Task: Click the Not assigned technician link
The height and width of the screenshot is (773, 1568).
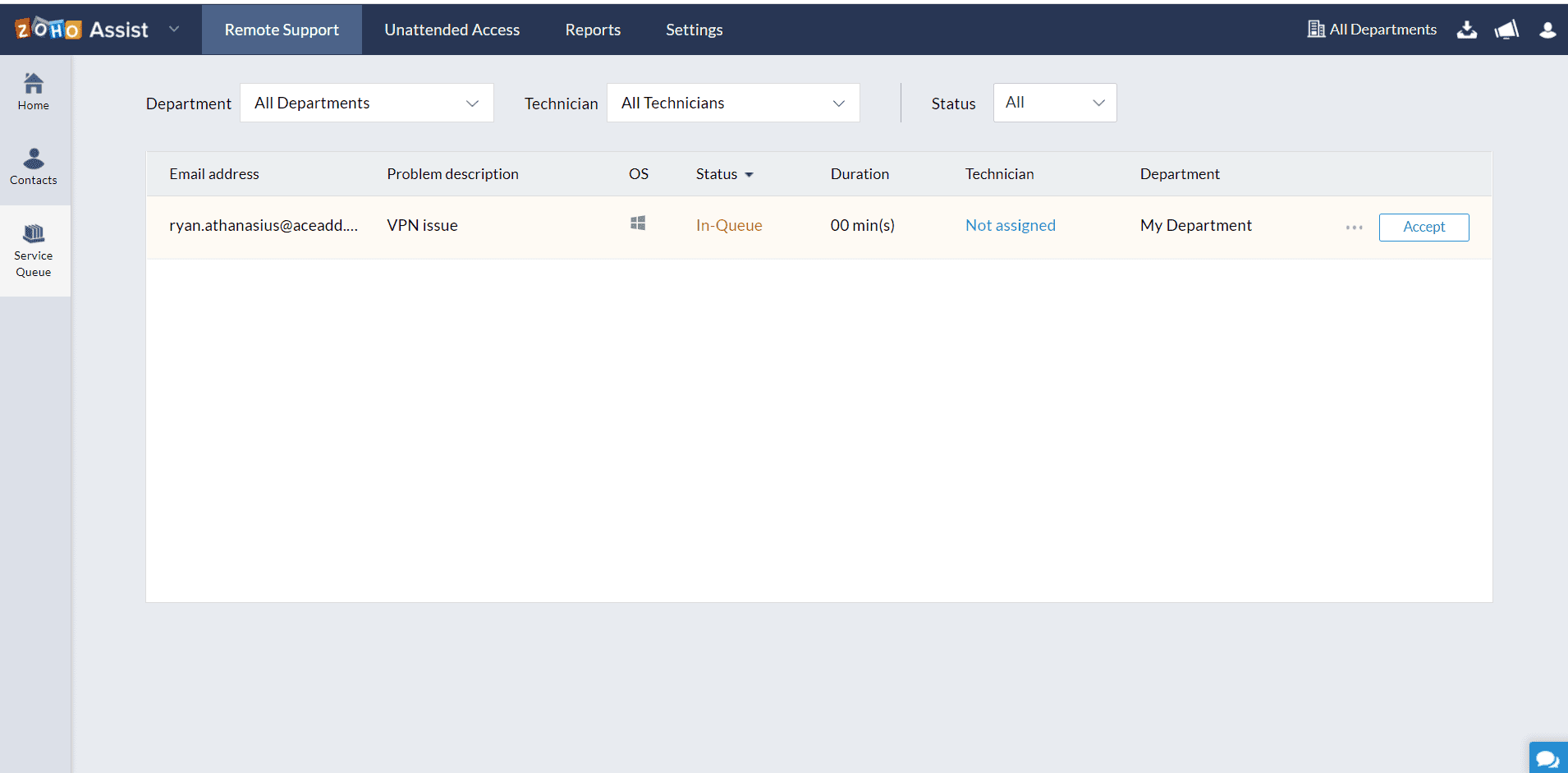Action: click(1010, 225)
